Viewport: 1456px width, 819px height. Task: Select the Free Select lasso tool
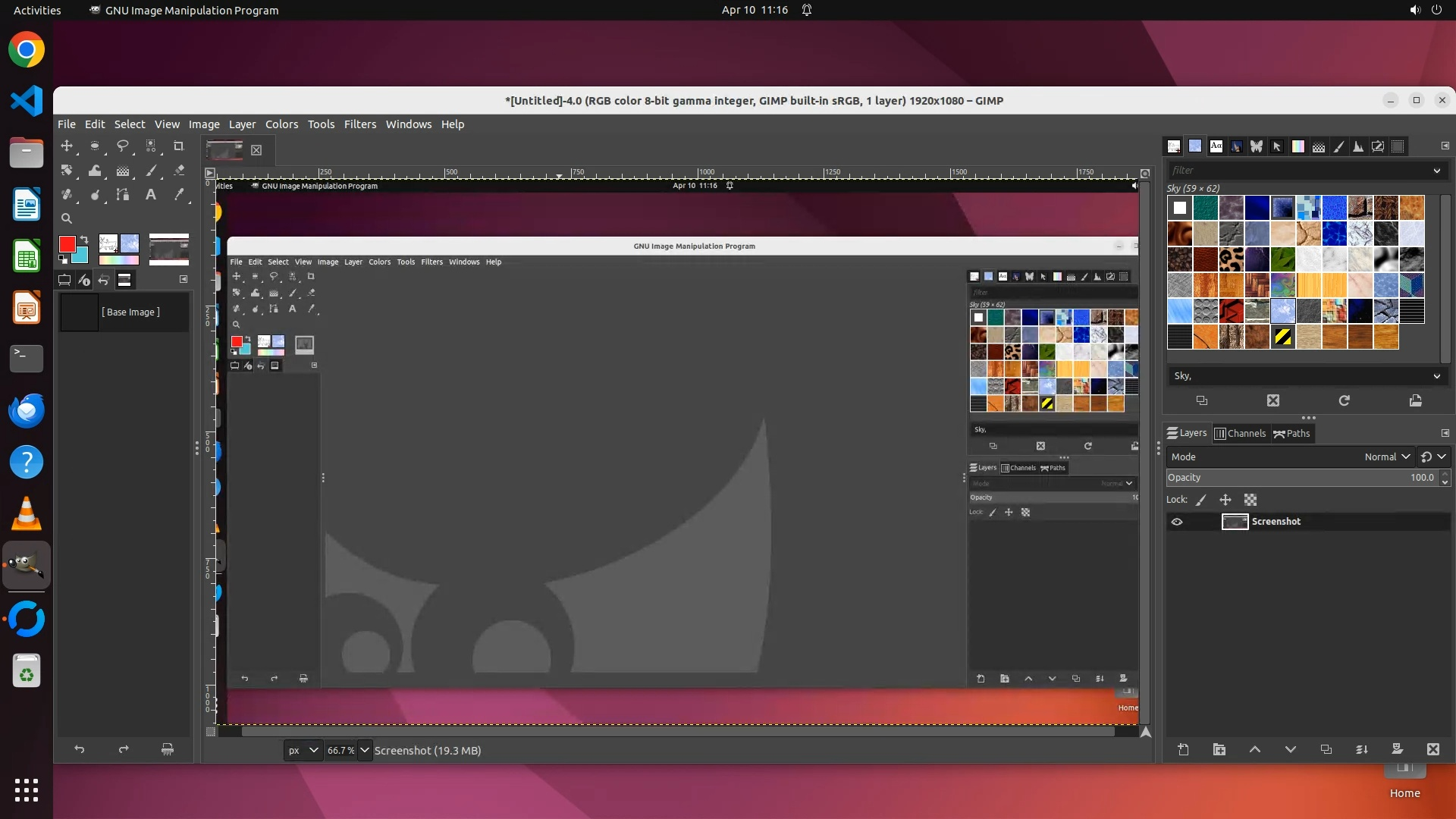pos(122,146)
